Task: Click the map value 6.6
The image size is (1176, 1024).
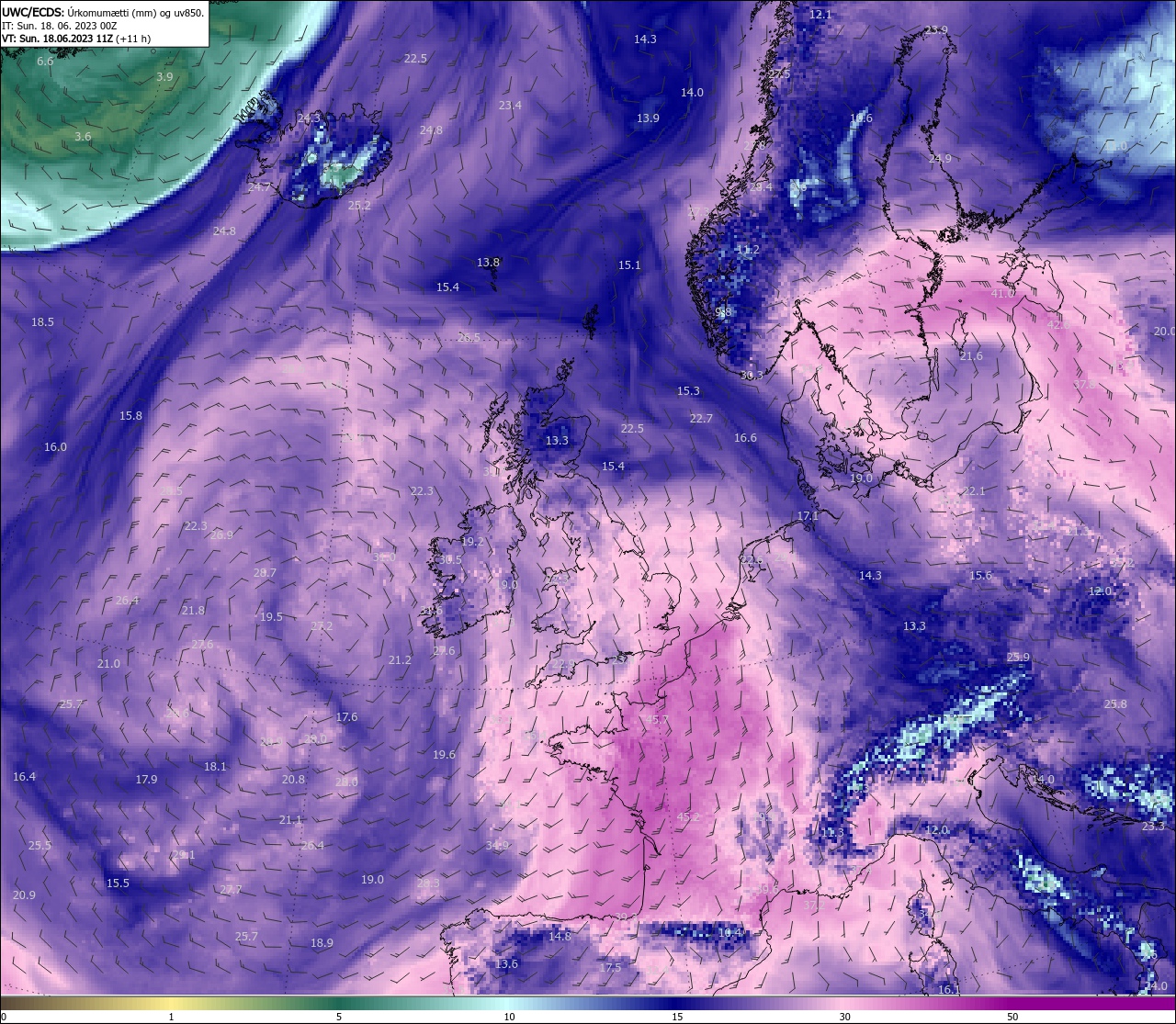Action: (x=45, y=62)
